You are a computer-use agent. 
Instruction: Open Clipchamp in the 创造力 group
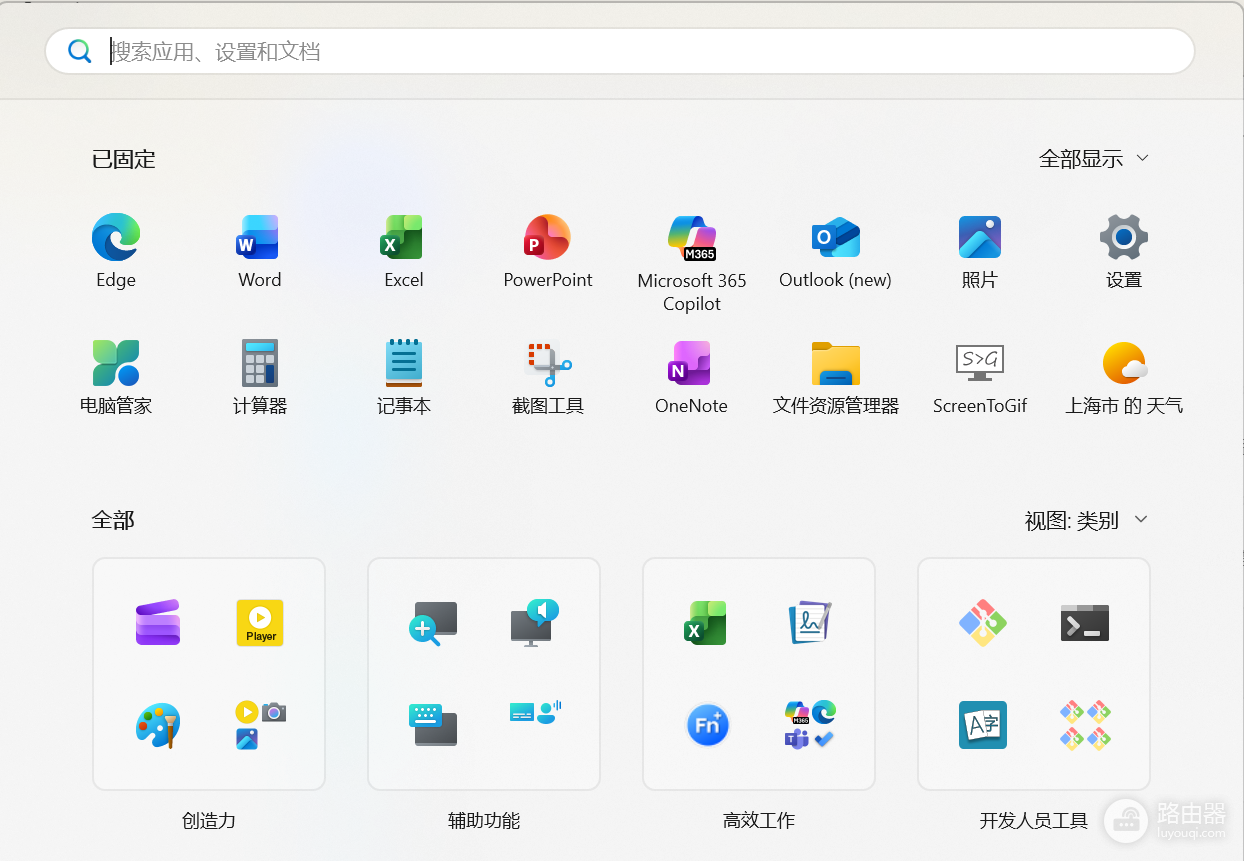(x=158, y=622)
